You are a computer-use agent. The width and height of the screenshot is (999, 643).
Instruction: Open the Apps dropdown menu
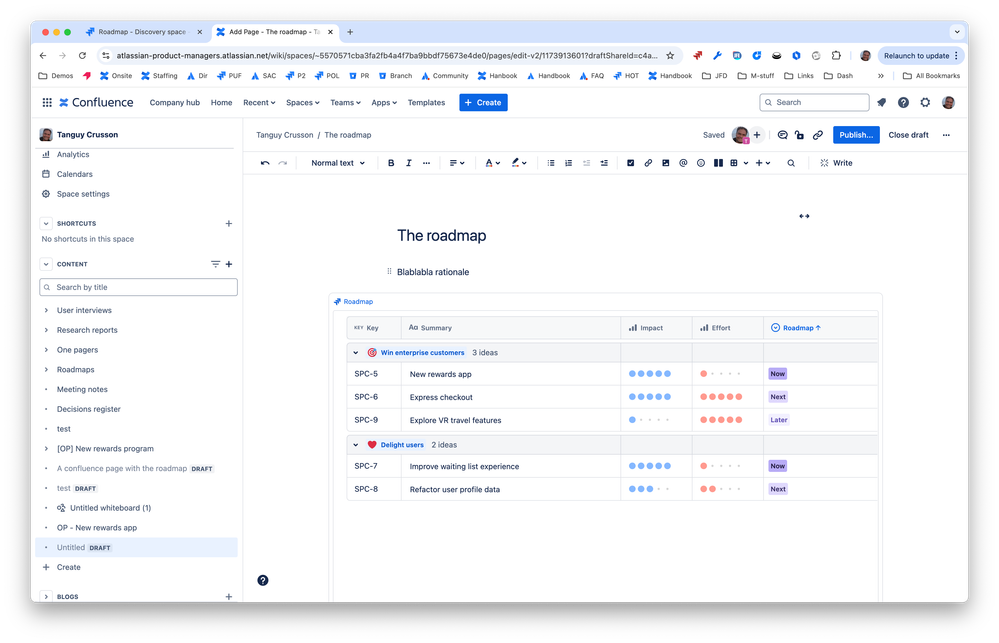pyautogui.click(x=384, y=103)
